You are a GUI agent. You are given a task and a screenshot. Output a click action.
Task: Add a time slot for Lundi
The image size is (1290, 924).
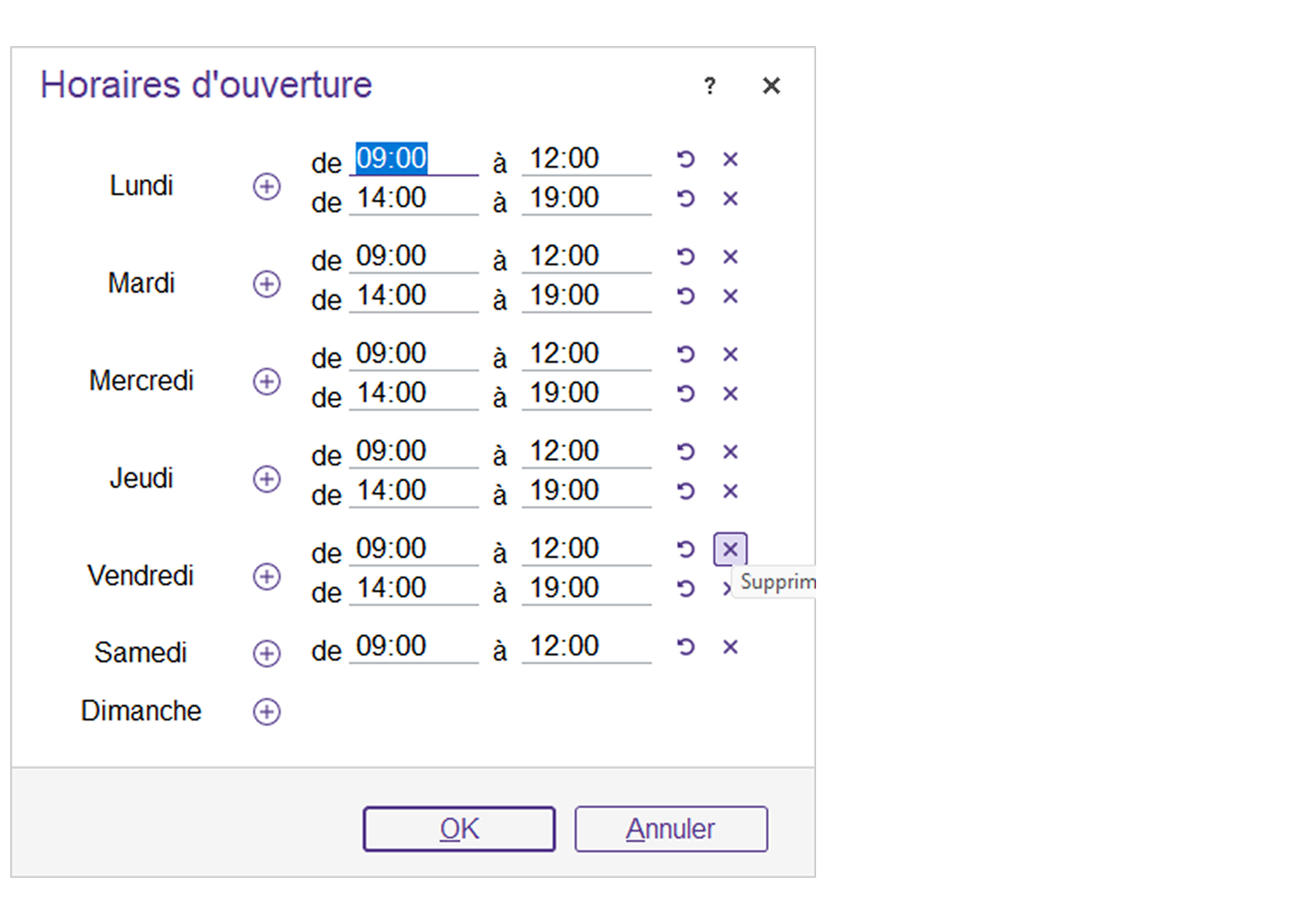[x=267, y=187]
